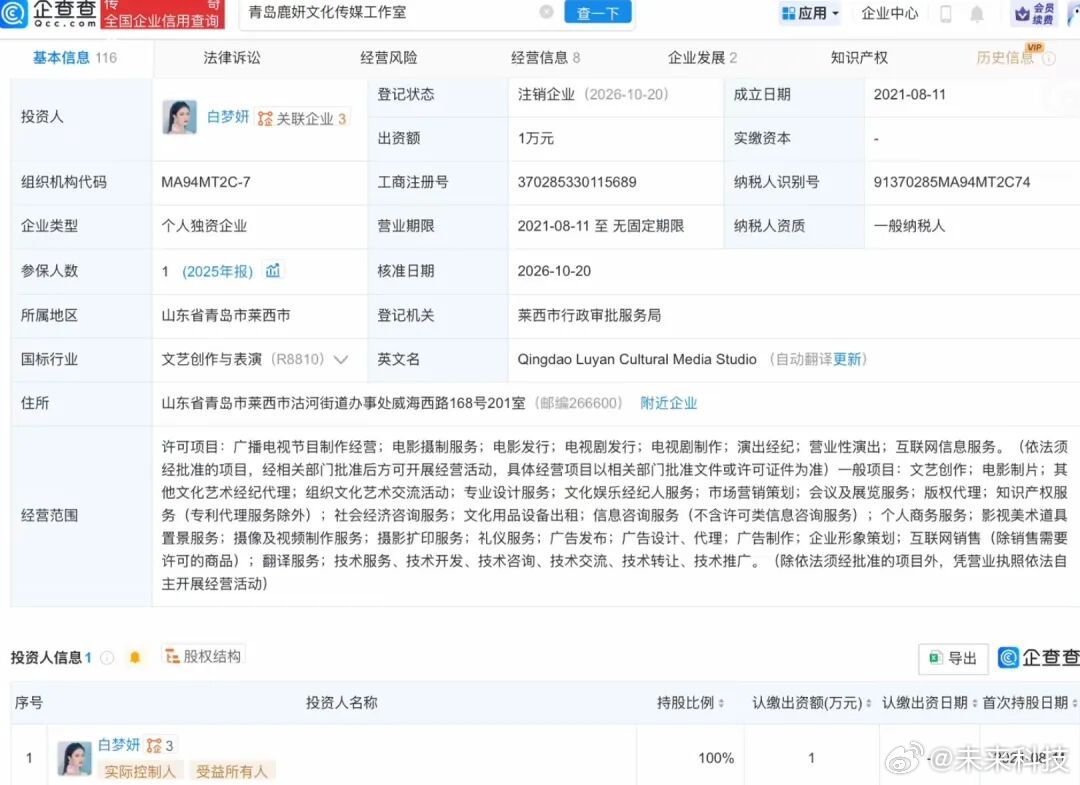Open the (2025年报) link
Viewport: 1080px width, 785px height.
[218, 271]
